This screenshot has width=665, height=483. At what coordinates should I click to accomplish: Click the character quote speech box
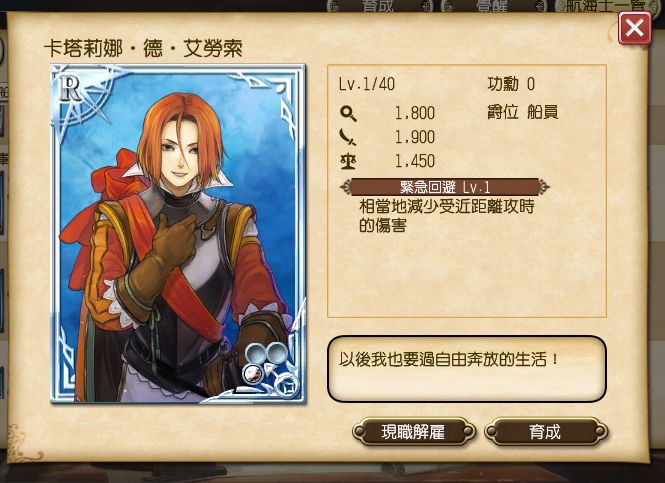pos(467,369)
